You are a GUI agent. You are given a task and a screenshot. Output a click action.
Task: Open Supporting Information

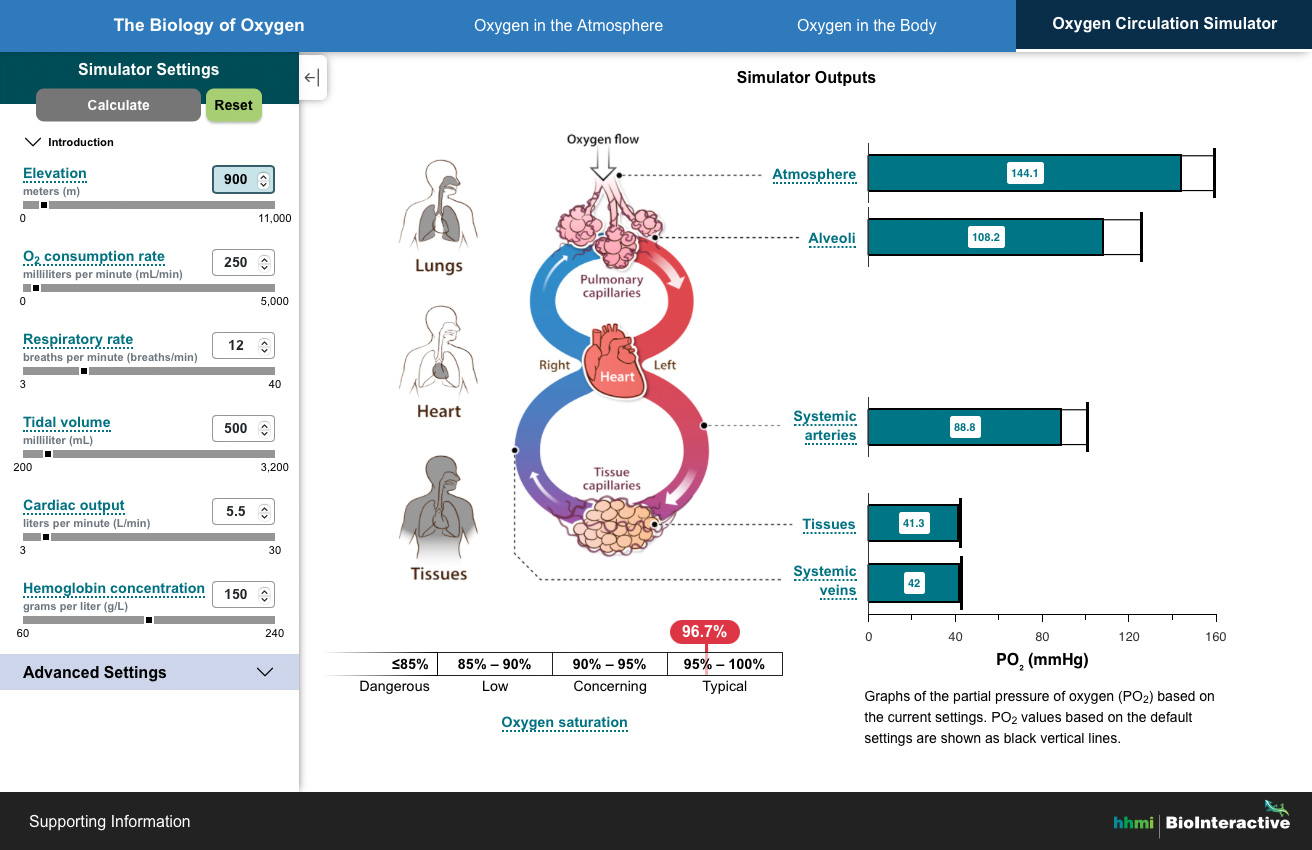click(x=108, y=821)
